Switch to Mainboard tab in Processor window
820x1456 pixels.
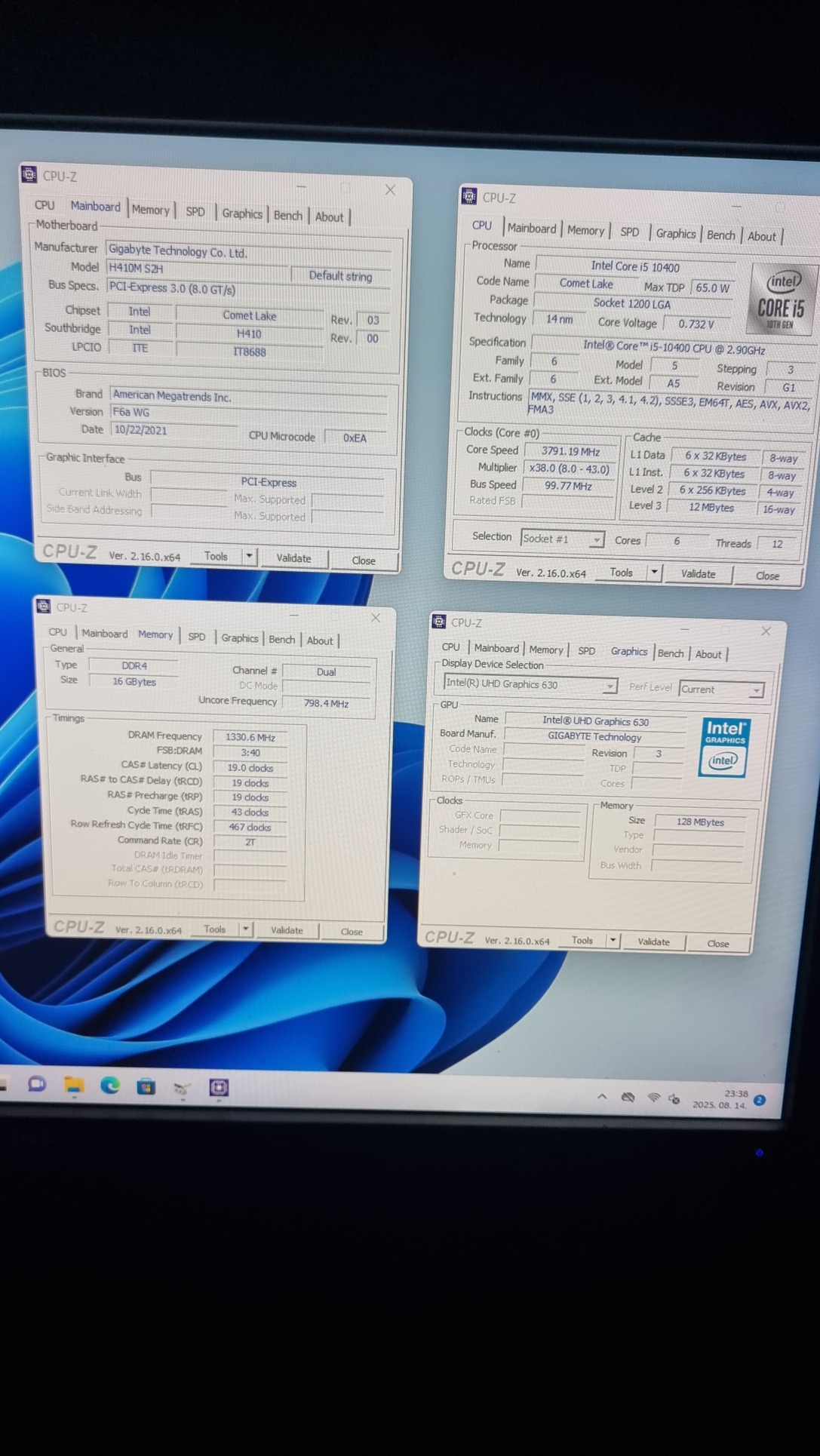tap(532, 228)
